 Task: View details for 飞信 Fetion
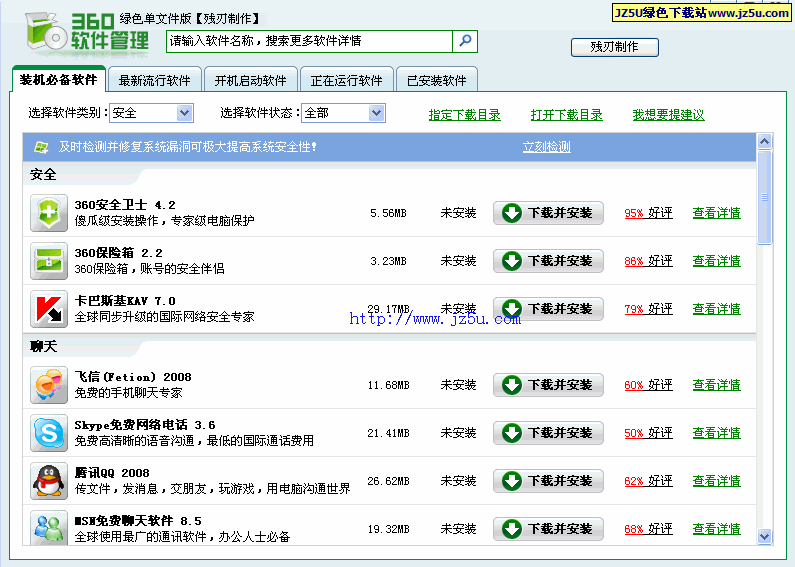pos(716,385)
